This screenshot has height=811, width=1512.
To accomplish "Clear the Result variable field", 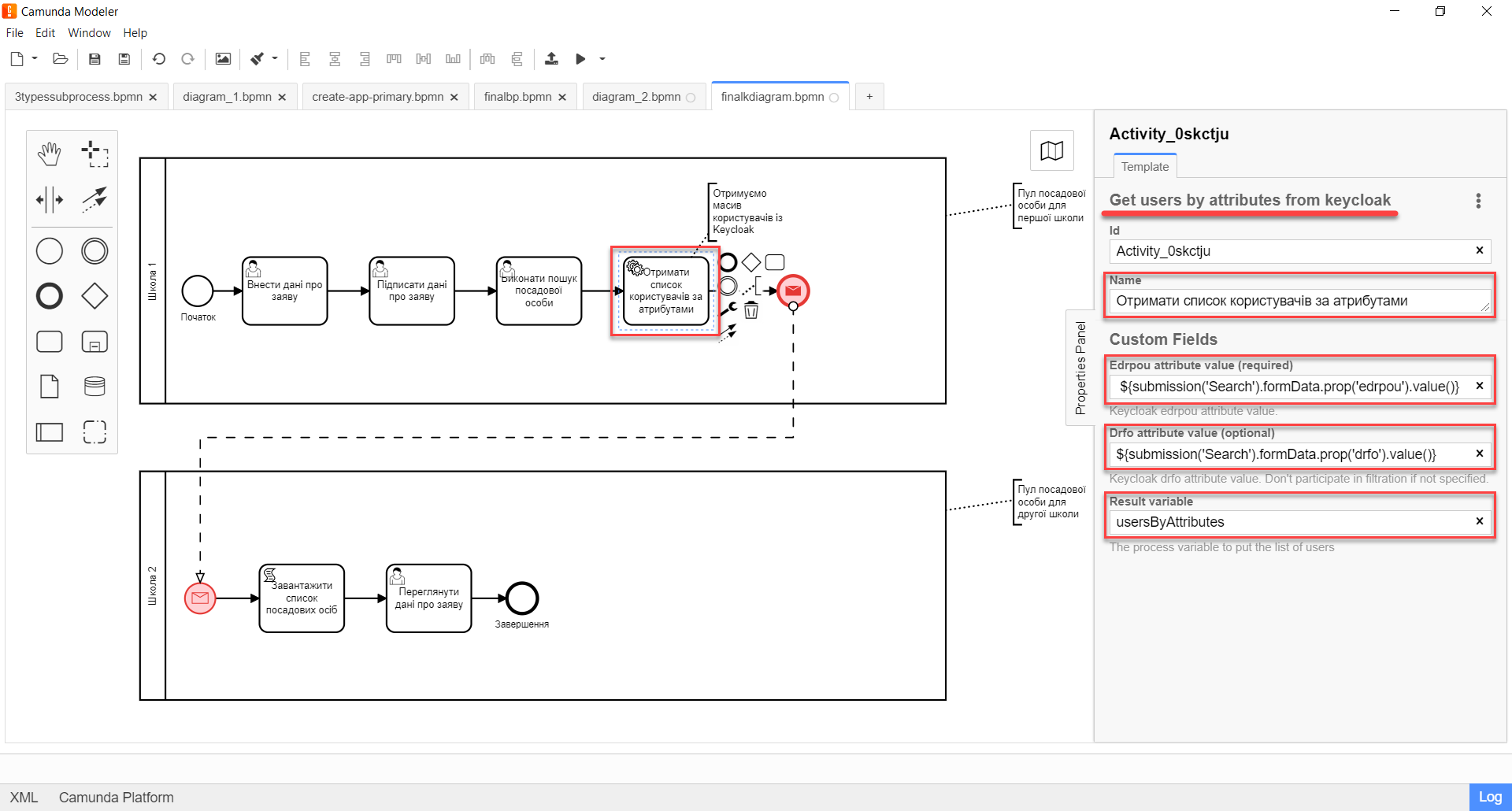I will click(x=1479, y=521).
